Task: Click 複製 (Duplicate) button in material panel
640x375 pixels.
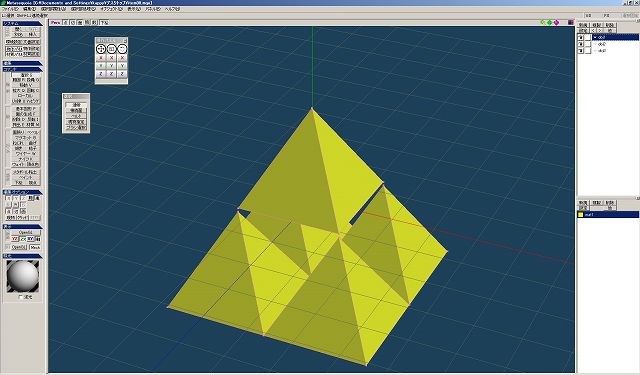Action: tap(596, 203)
